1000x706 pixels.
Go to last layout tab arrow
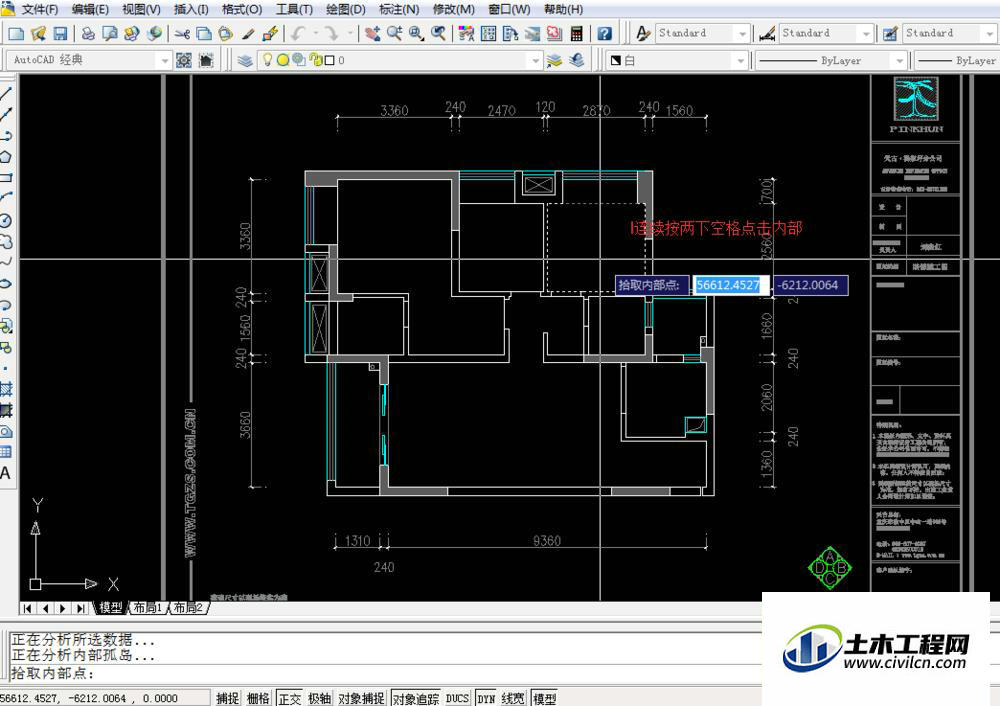click(x=80, y=608)
